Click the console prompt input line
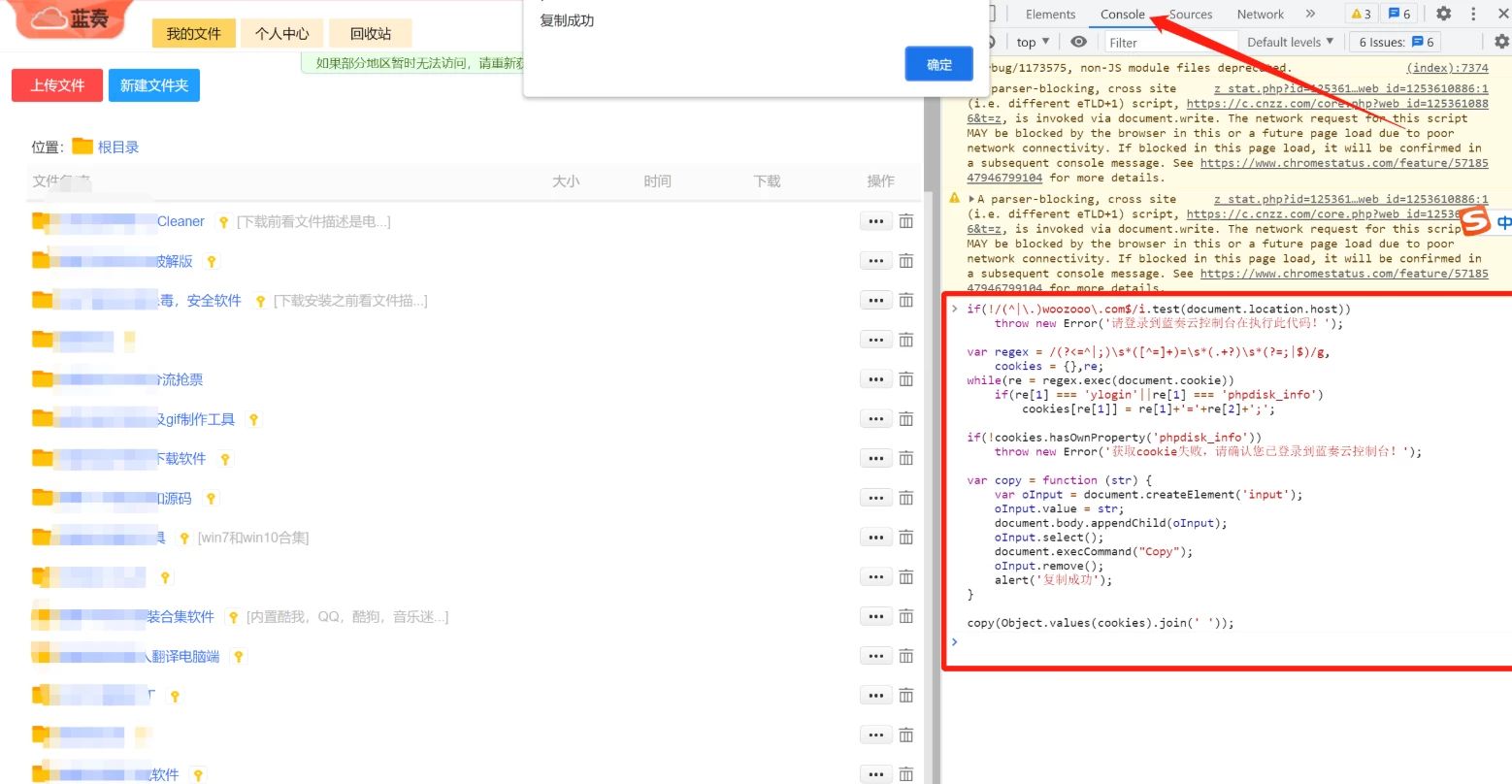Image resolution: width=1512 pixels, height=784 pixels. pyautogui.click(x=1233, y=641)
